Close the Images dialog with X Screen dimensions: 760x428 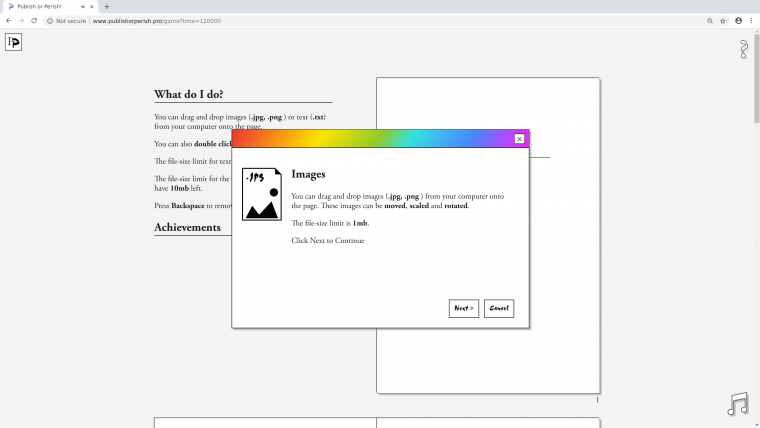point(519,139)
